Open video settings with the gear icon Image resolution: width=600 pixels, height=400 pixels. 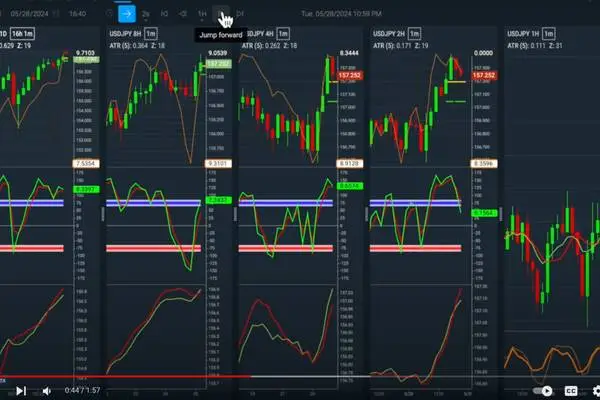(x=596, y=391)
